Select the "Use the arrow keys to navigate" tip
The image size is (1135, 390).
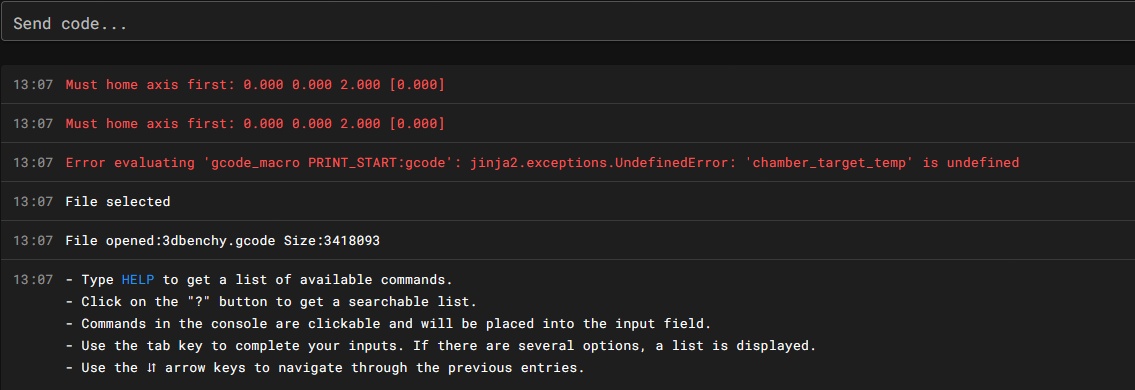click(x=324, y=368)
